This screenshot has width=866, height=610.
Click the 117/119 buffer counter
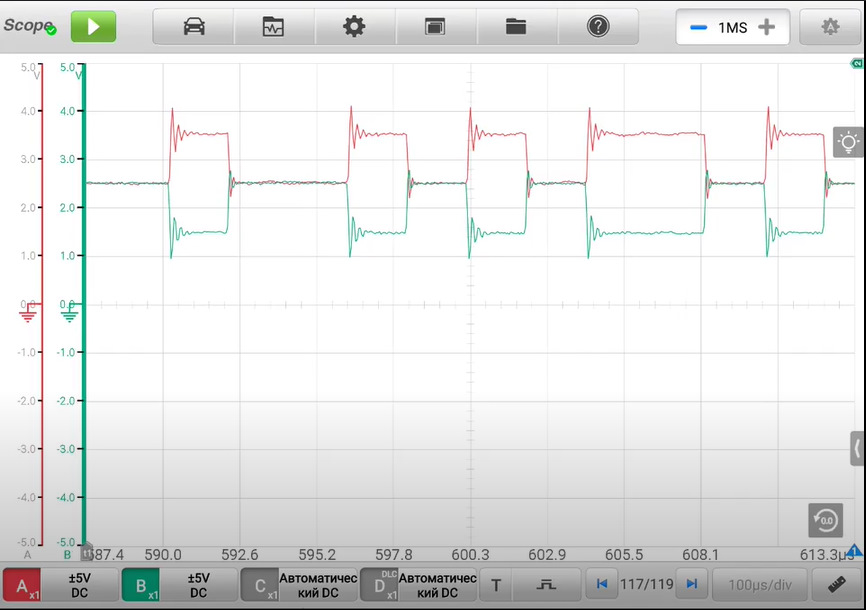[x=647, y=584]
